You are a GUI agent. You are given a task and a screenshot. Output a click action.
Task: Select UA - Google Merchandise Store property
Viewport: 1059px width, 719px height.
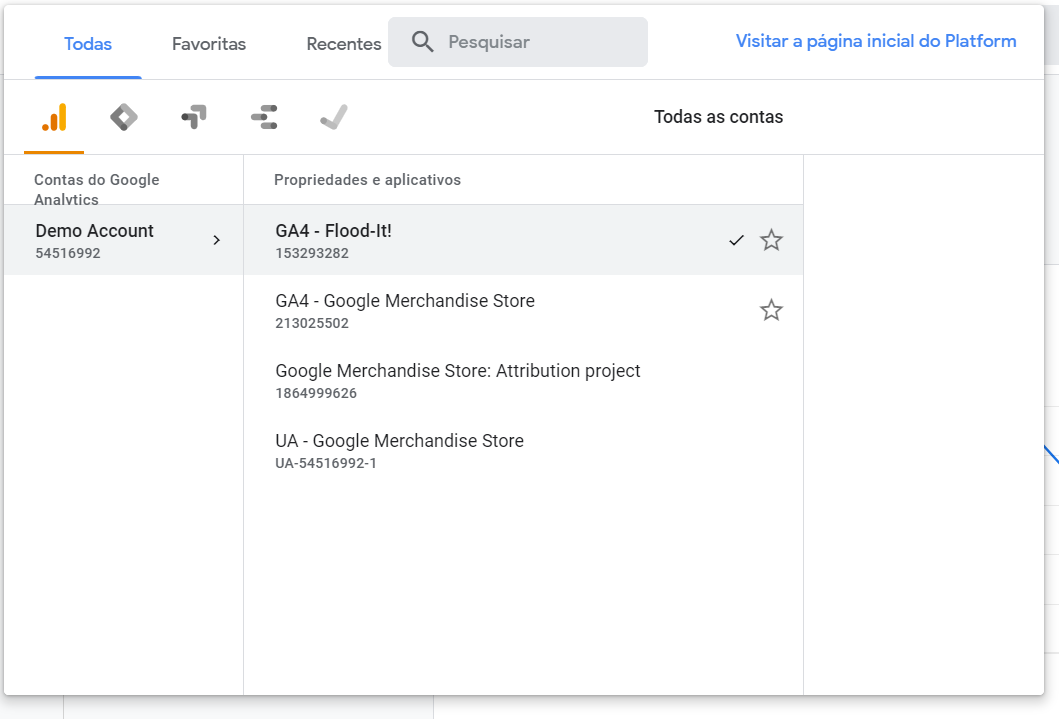coord(523,450)
